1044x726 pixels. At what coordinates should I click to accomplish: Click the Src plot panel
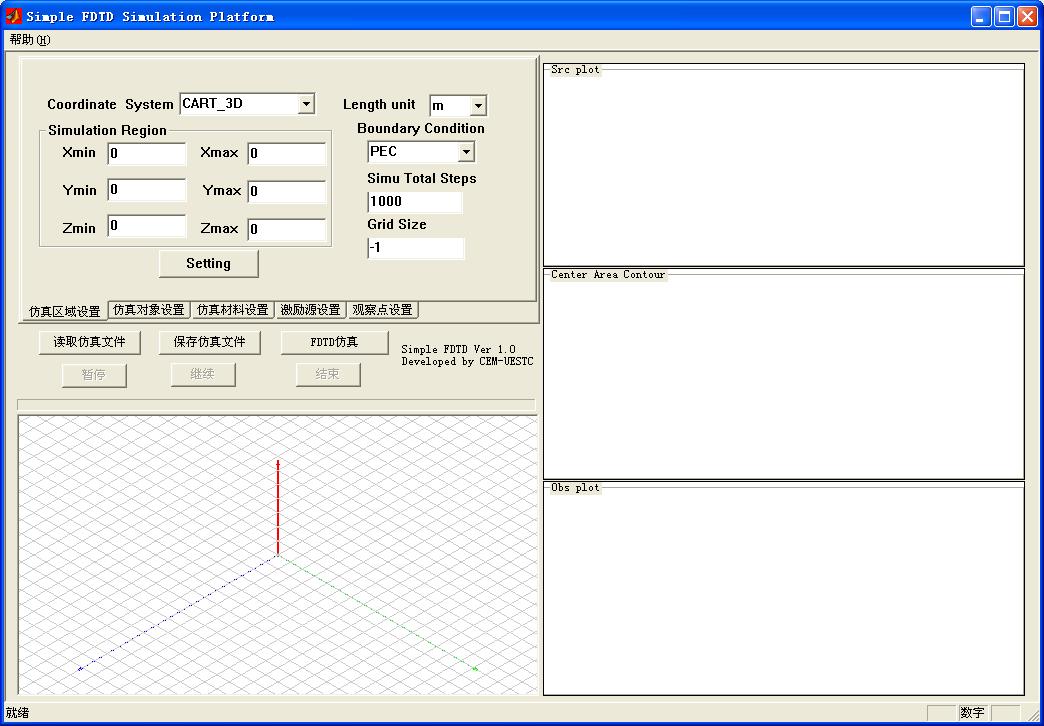click(x=784, y=165)
